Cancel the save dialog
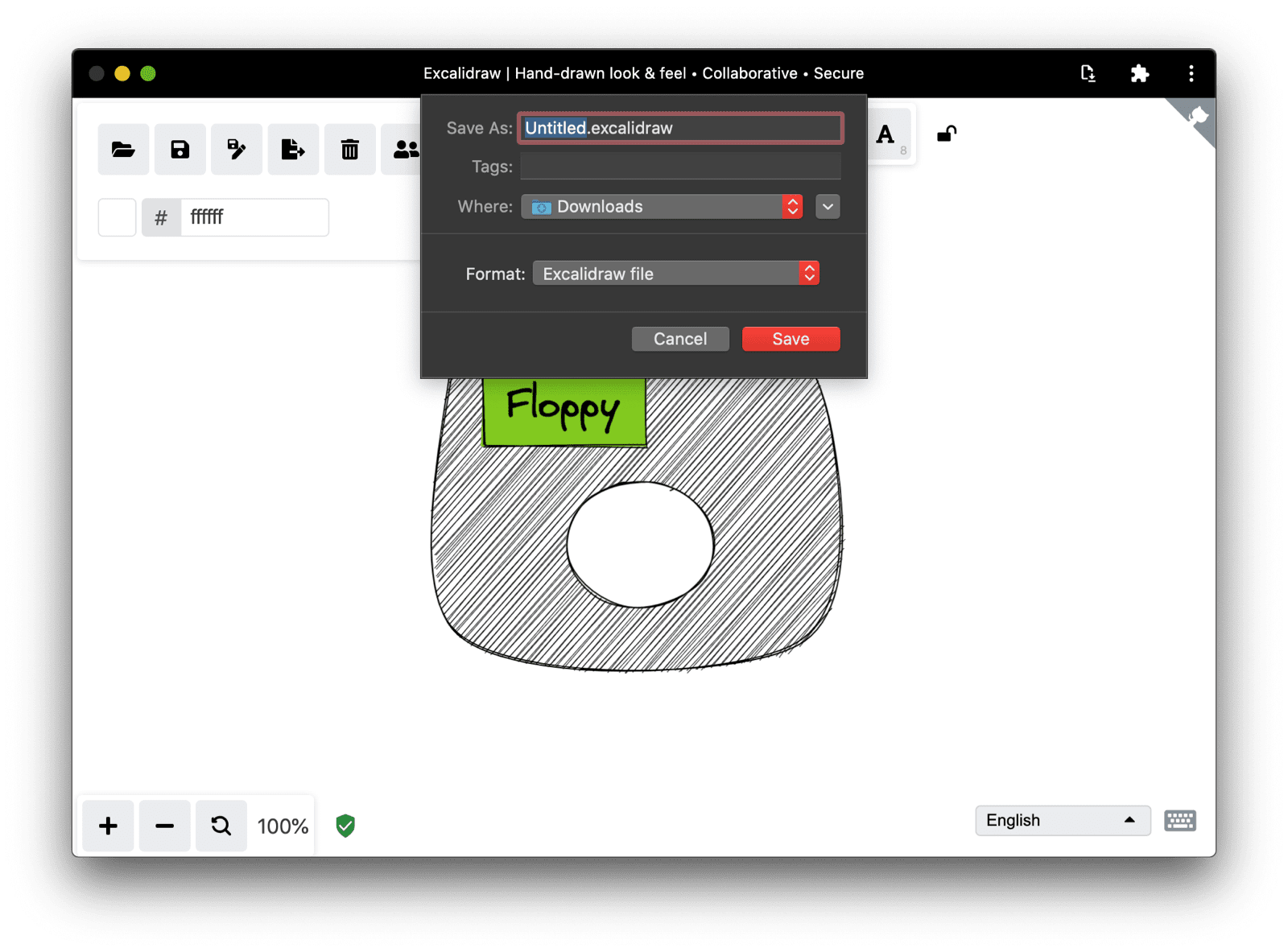Viewport: 1288px width, 952px height. pyautogui.click(x=679, y=338)
